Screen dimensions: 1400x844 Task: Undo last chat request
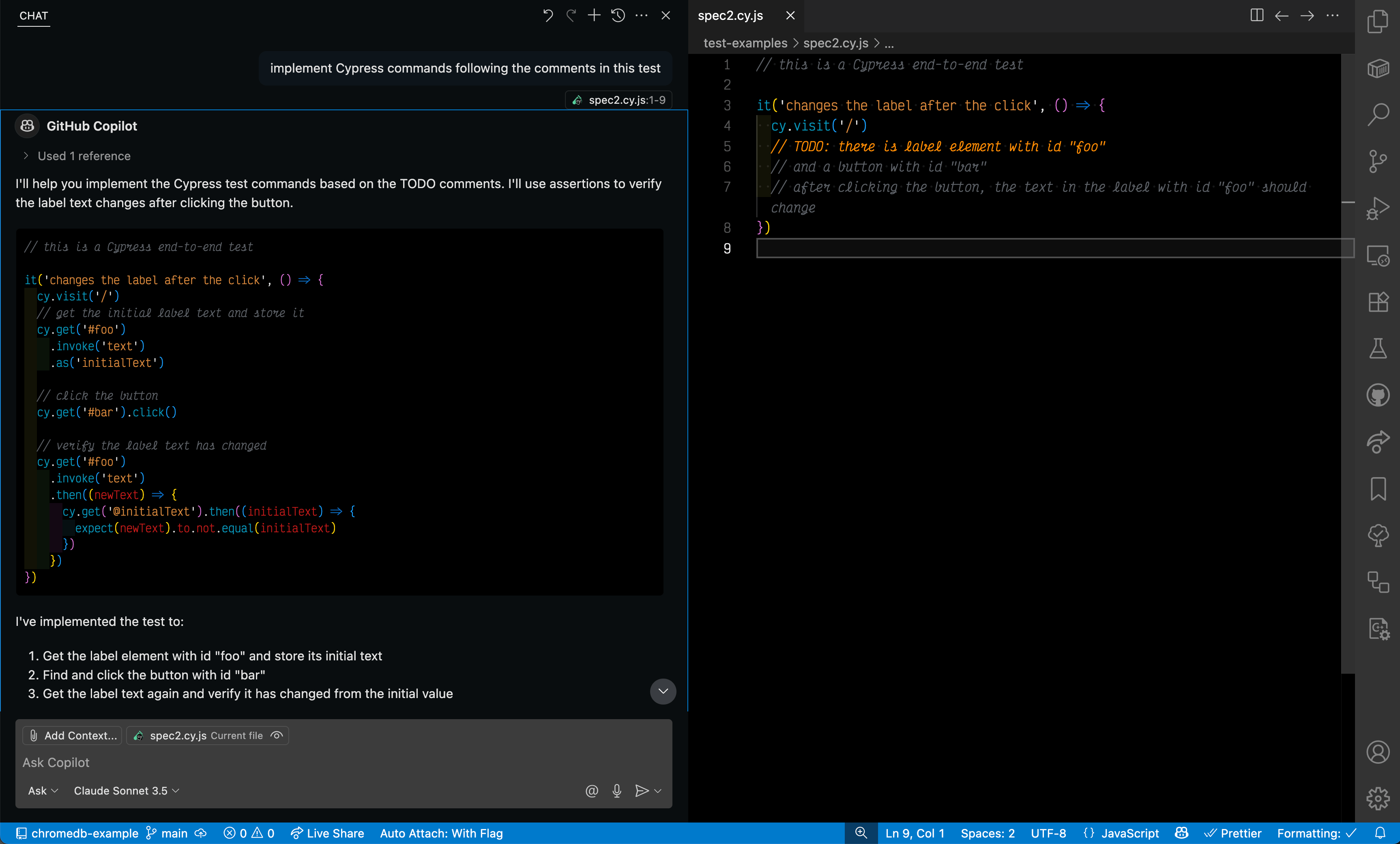[548, 15]
